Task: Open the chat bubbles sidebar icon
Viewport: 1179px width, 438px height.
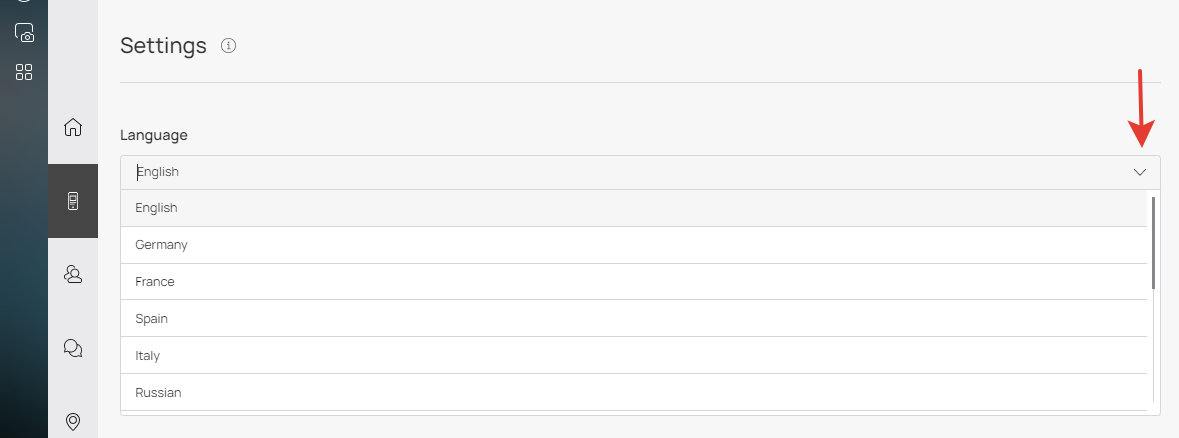Action: tap(72, 348)
